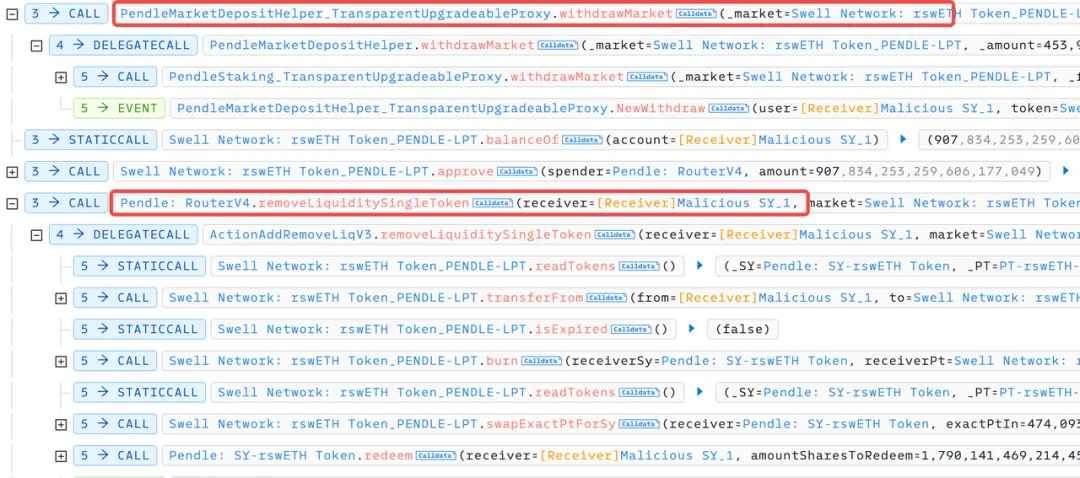The image size is (1080, 478).
Task: Expand the burn call tree node
Action: [61, 361]
